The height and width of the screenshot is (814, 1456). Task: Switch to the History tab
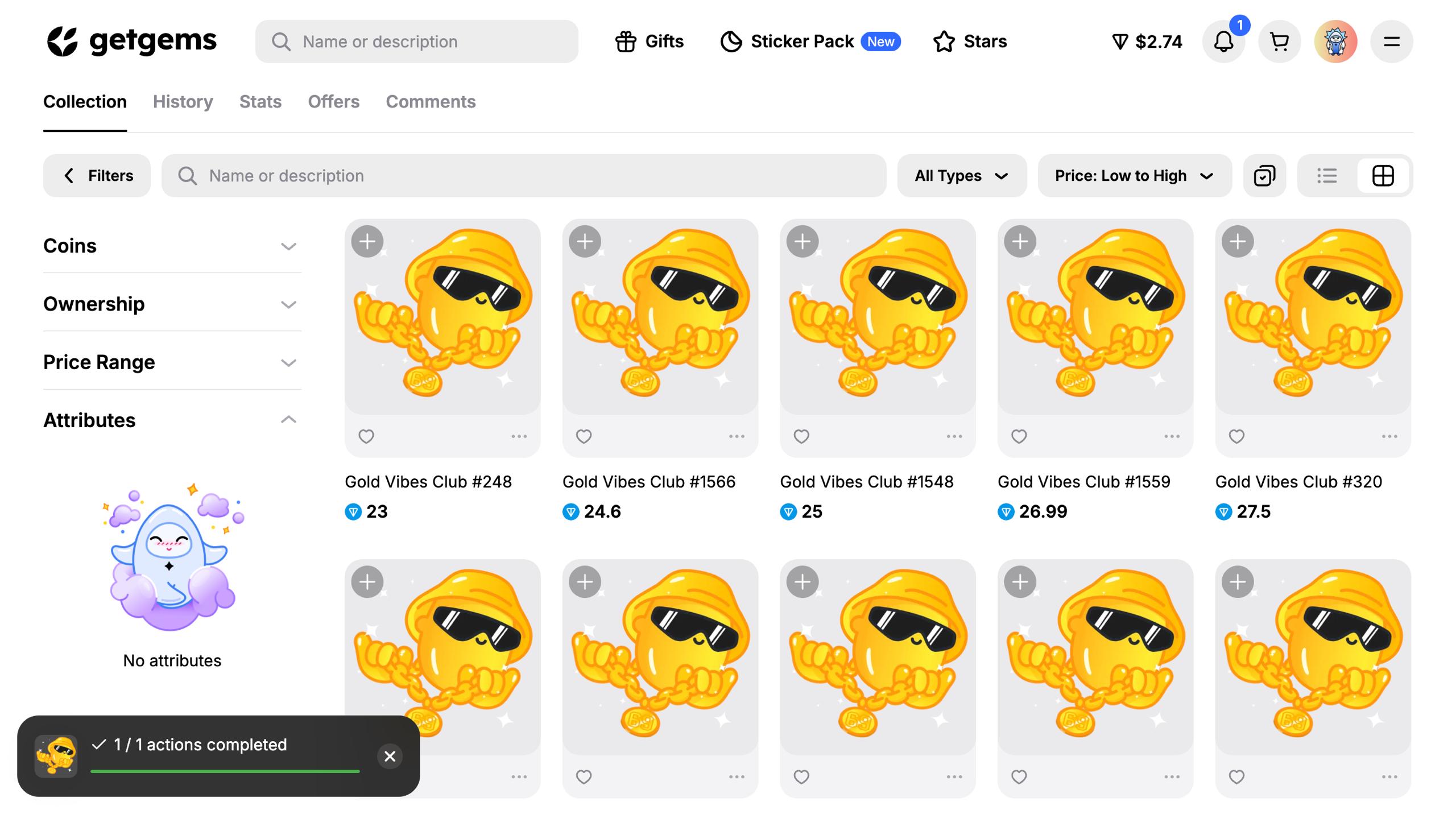point(183,102)
